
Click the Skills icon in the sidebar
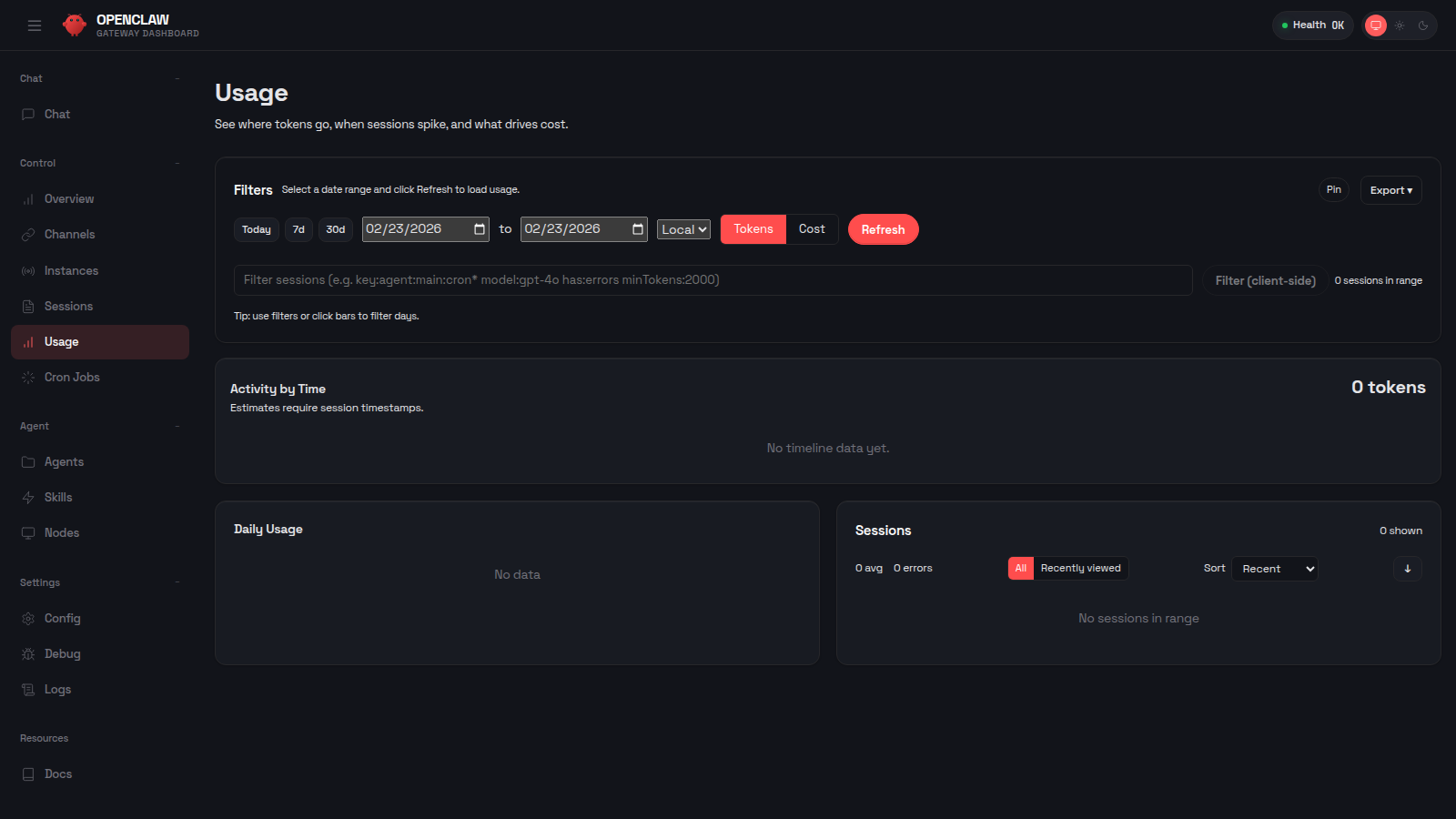click(x=28, y=497)
